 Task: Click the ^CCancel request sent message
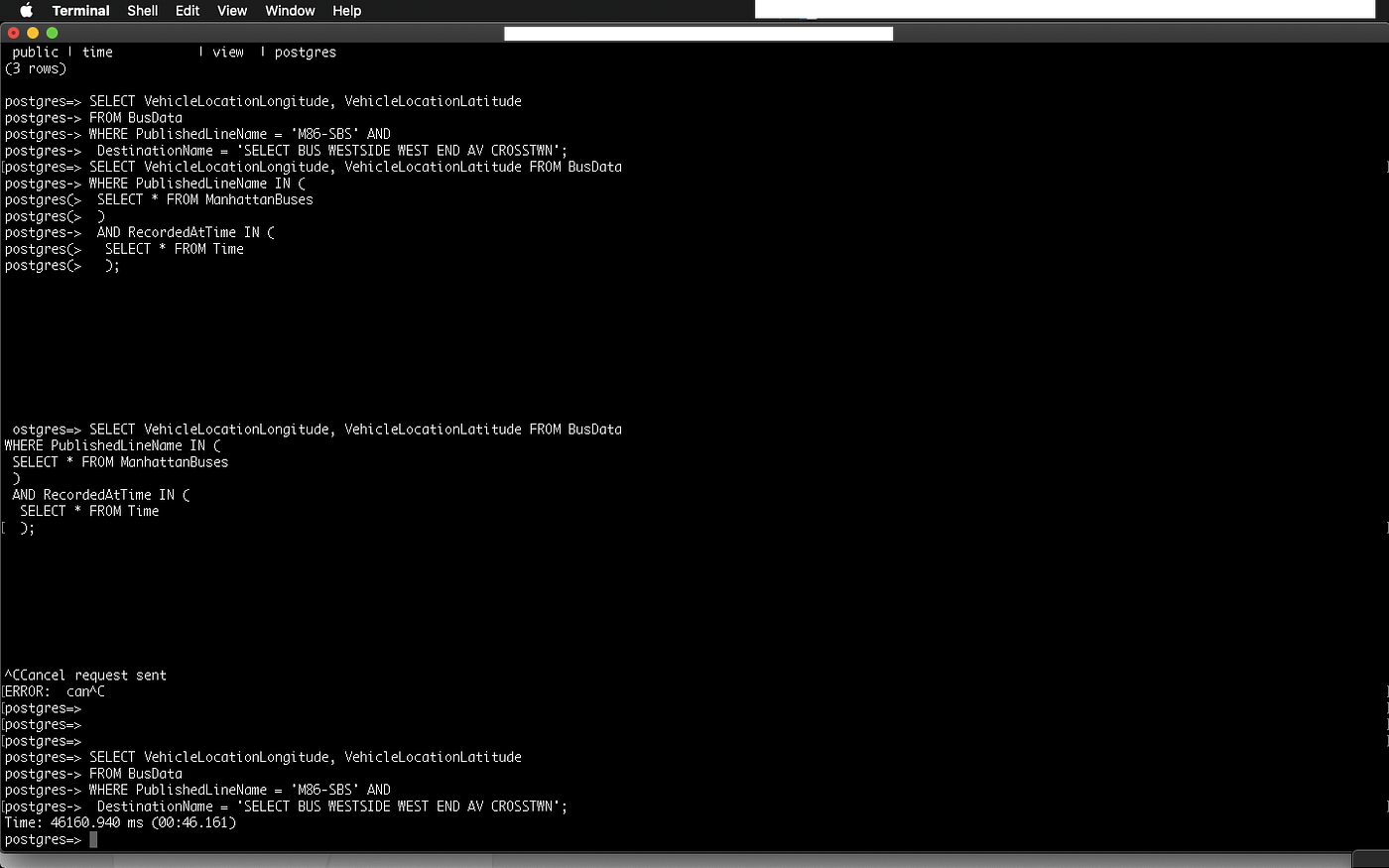pyautogui.click(x=83, y=675)
